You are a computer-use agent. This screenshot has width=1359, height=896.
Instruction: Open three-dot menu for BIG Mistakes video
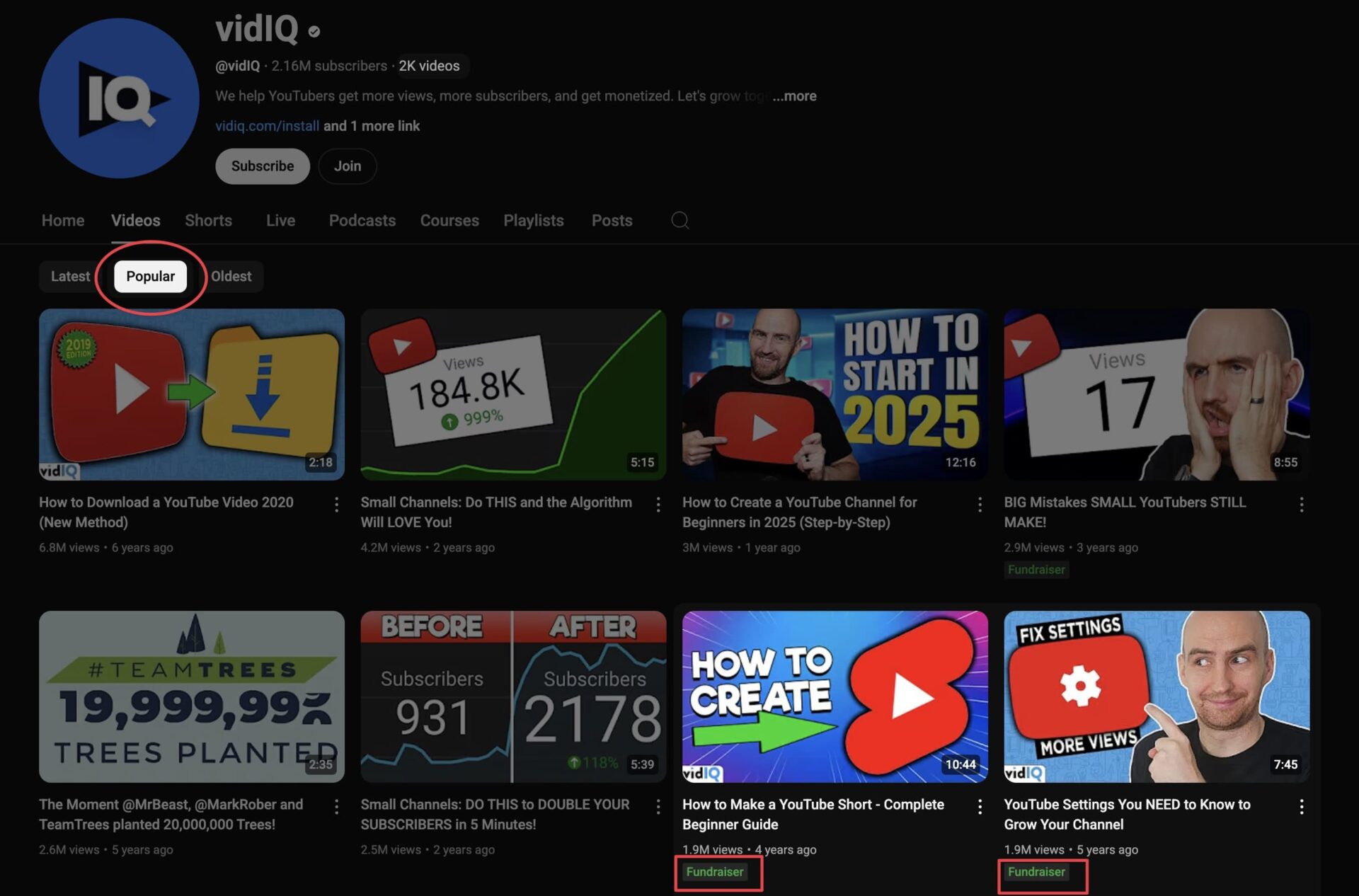(1301, 504)
